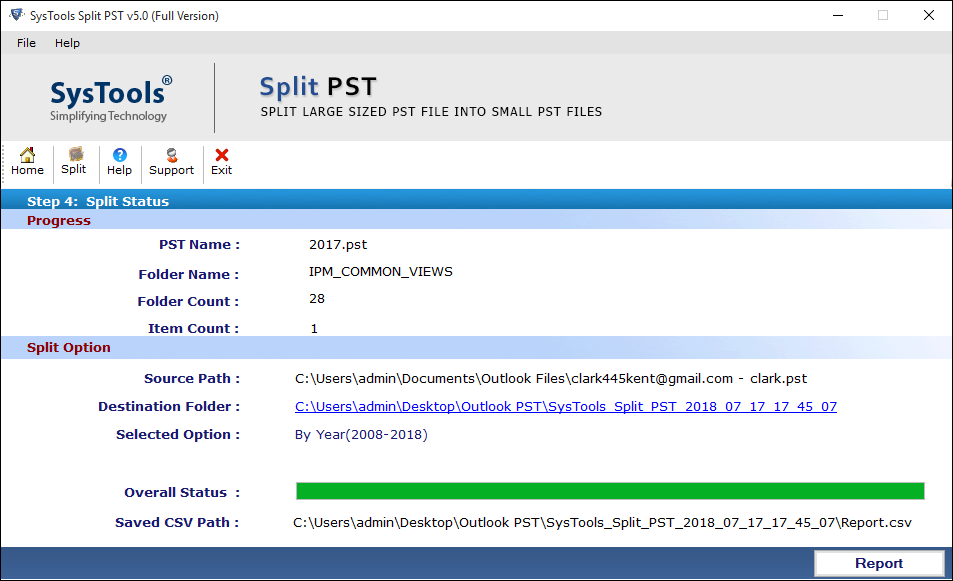Click the Report button
953x581 pixels.
click(879, 563)
